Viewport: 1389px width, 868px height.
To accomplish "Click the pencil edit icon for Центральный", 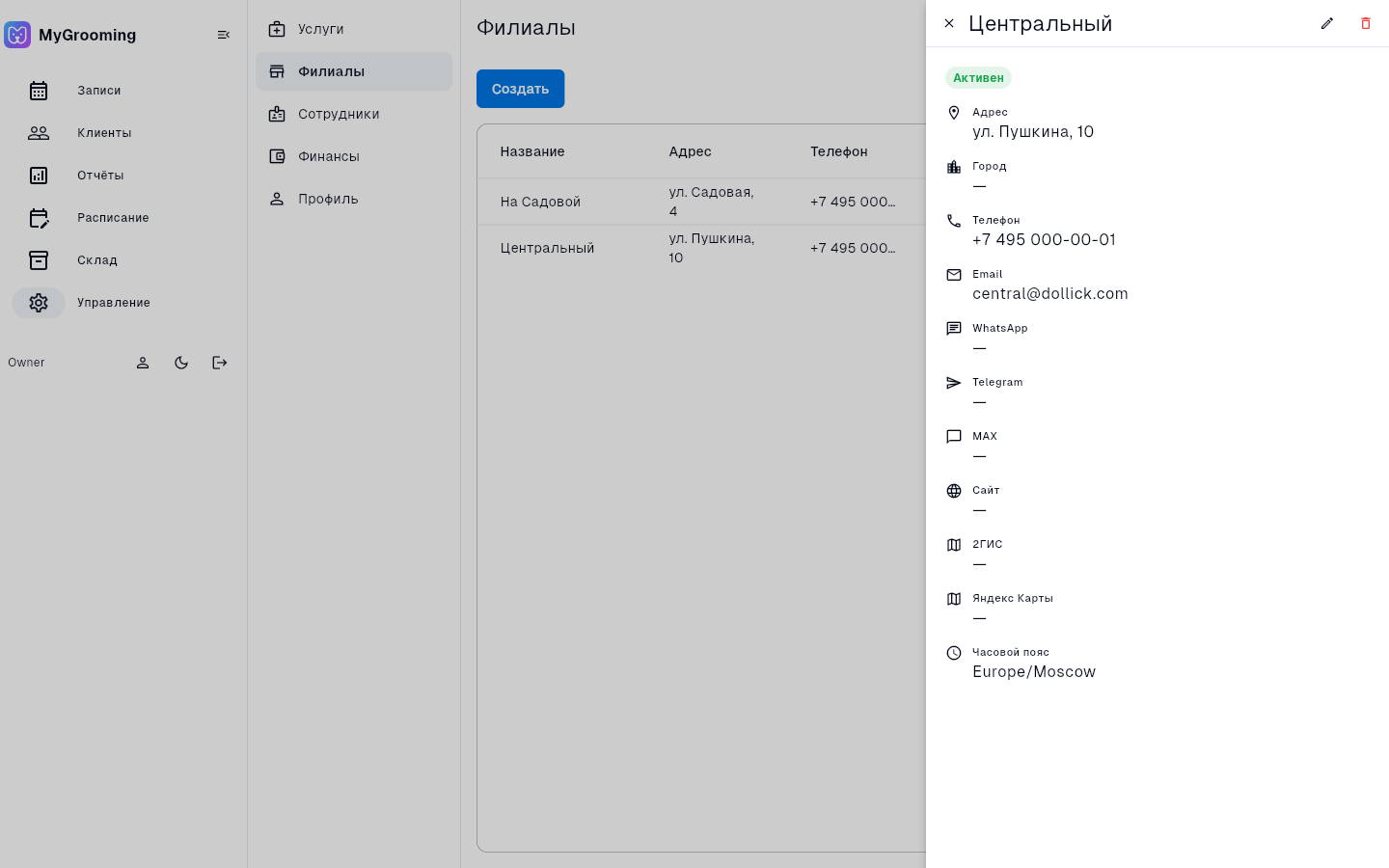I will (x=1327, y=23).
